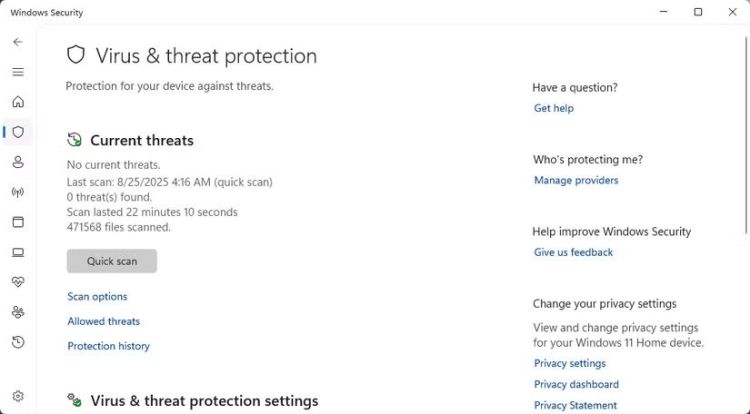750x414 pixels.
Task: Click the back arrow in sidebar
Action: (x=18, y=42)
